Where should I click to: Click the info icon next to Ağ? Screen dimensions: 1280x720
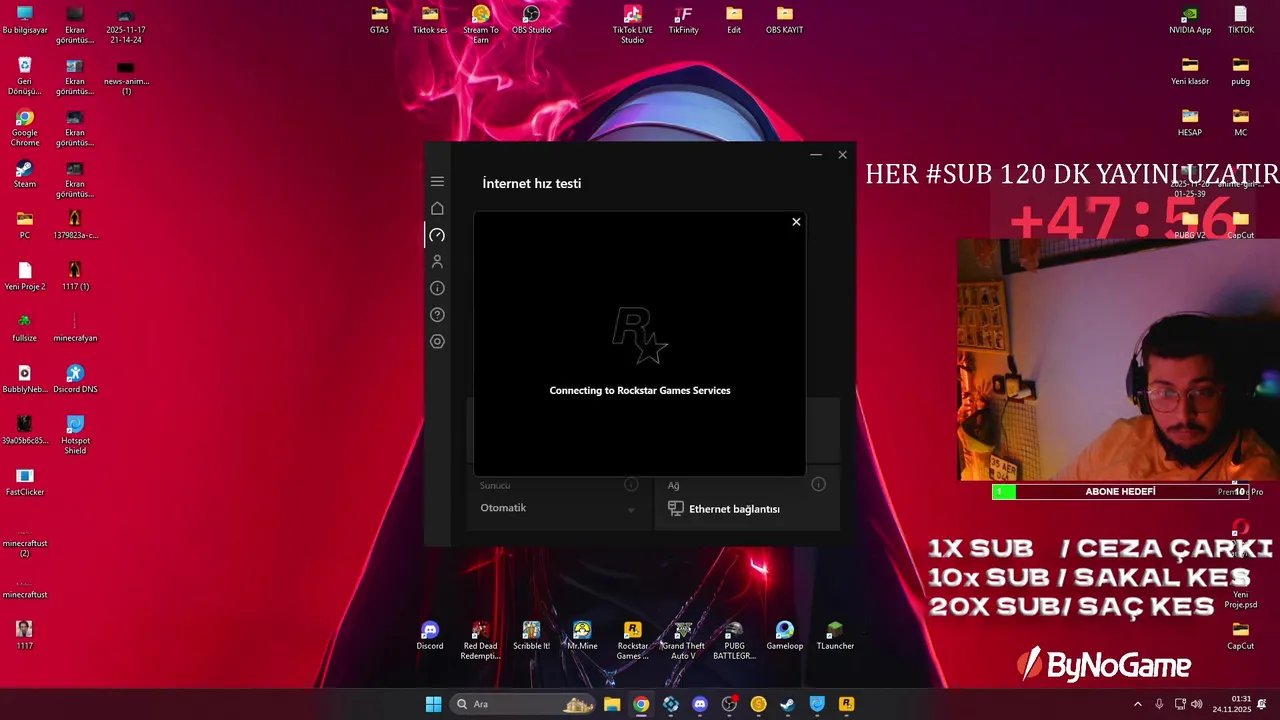(x=818, y=484)
